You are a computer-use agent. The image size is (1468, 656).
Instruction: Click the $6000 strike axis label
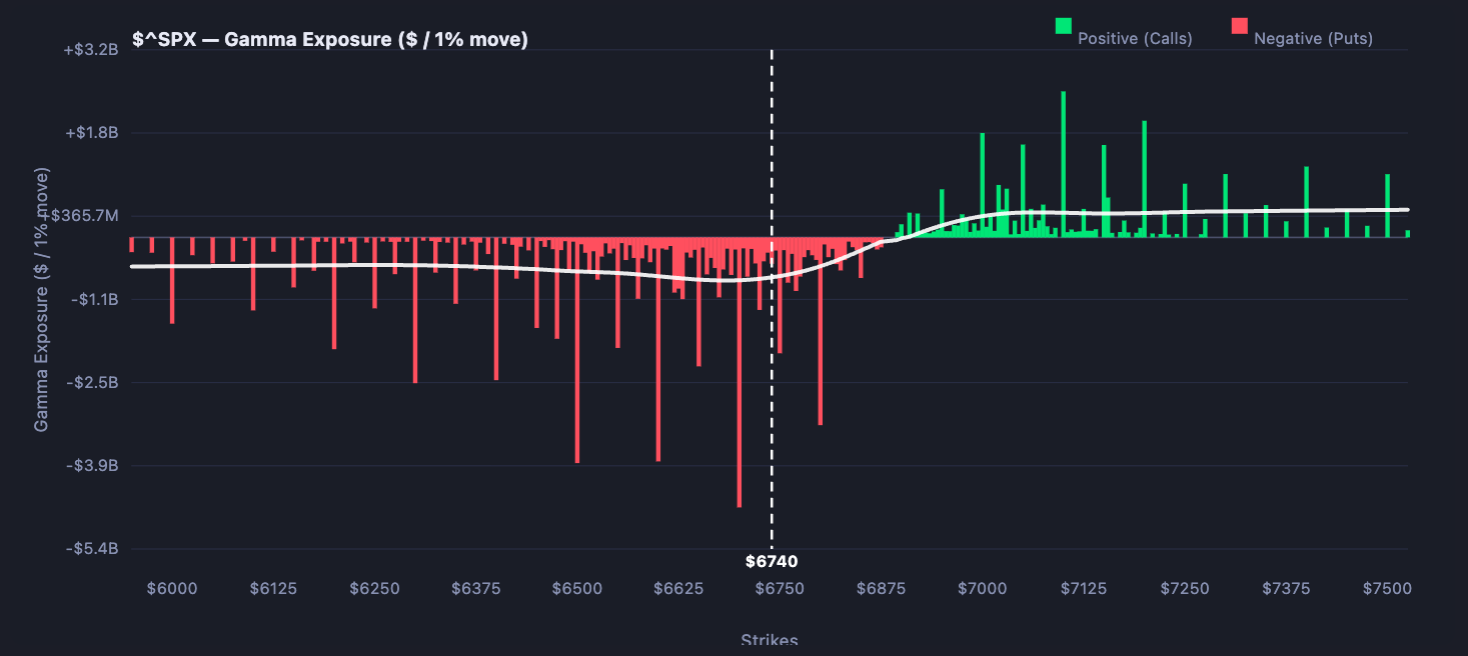[172, 588]
